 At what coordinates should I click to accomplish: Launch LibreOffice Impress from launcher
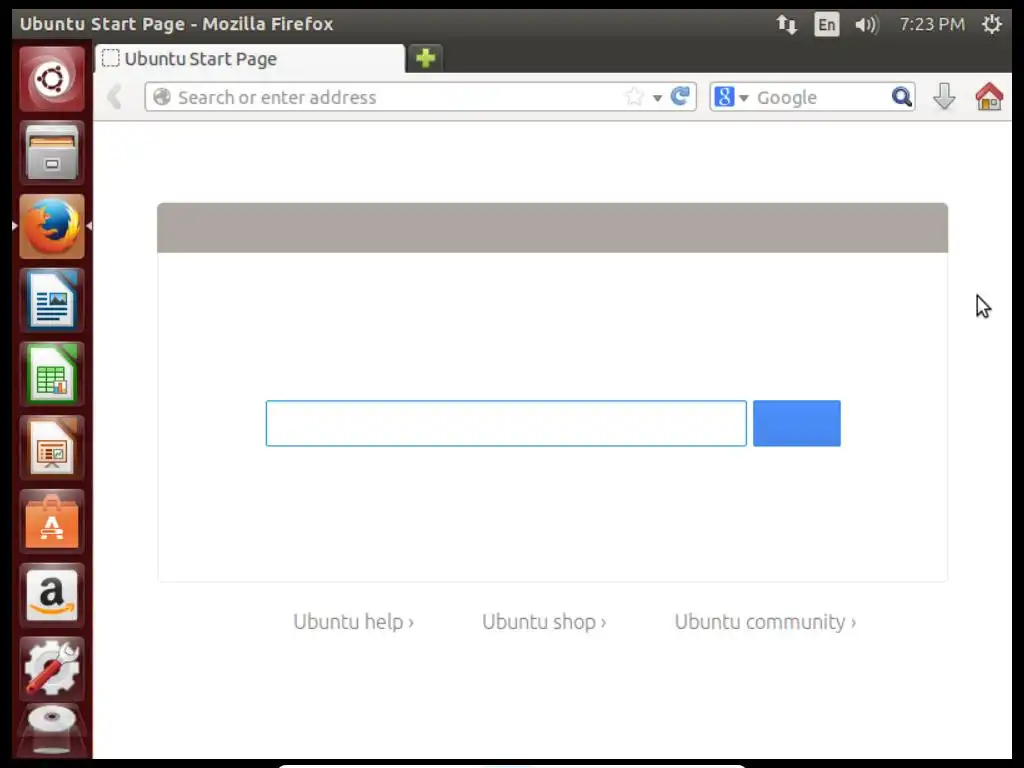(52, 448)
